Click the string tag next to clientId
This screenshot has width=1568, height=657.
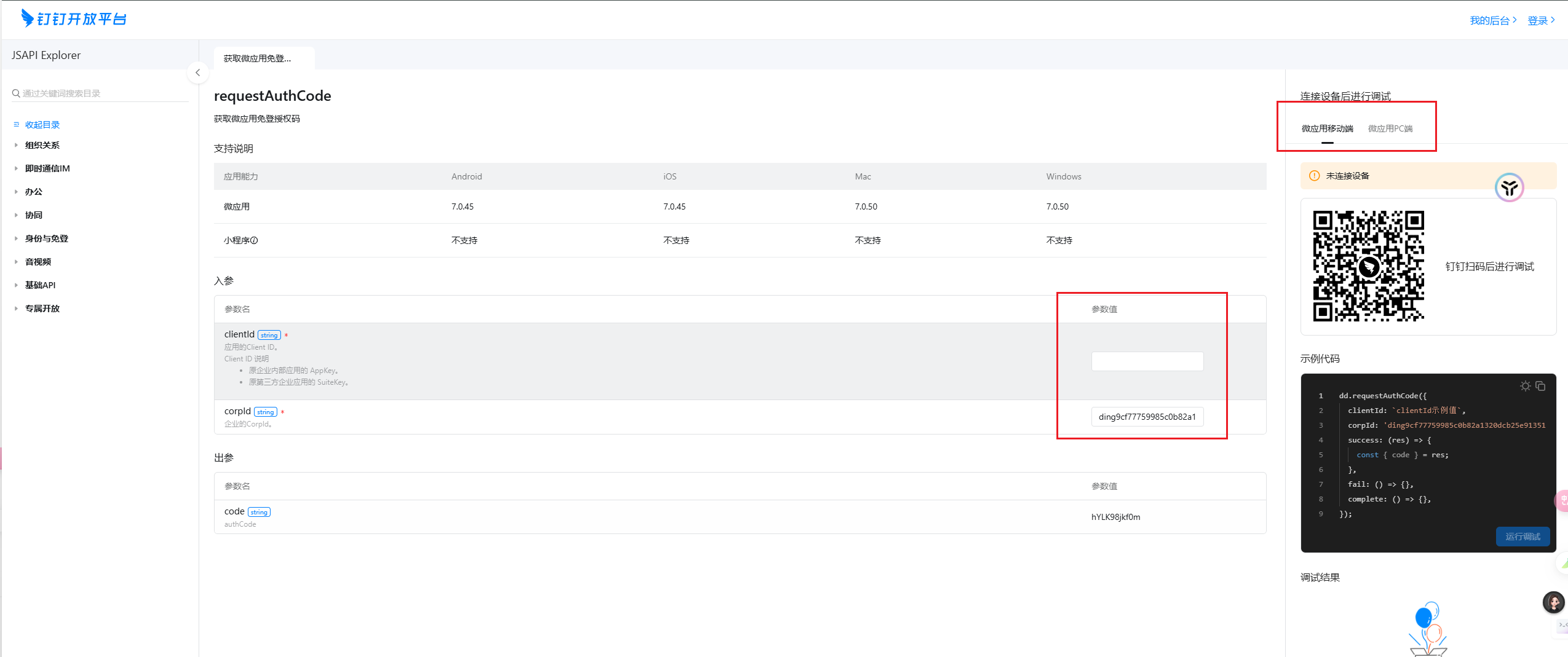click(269, 335)
